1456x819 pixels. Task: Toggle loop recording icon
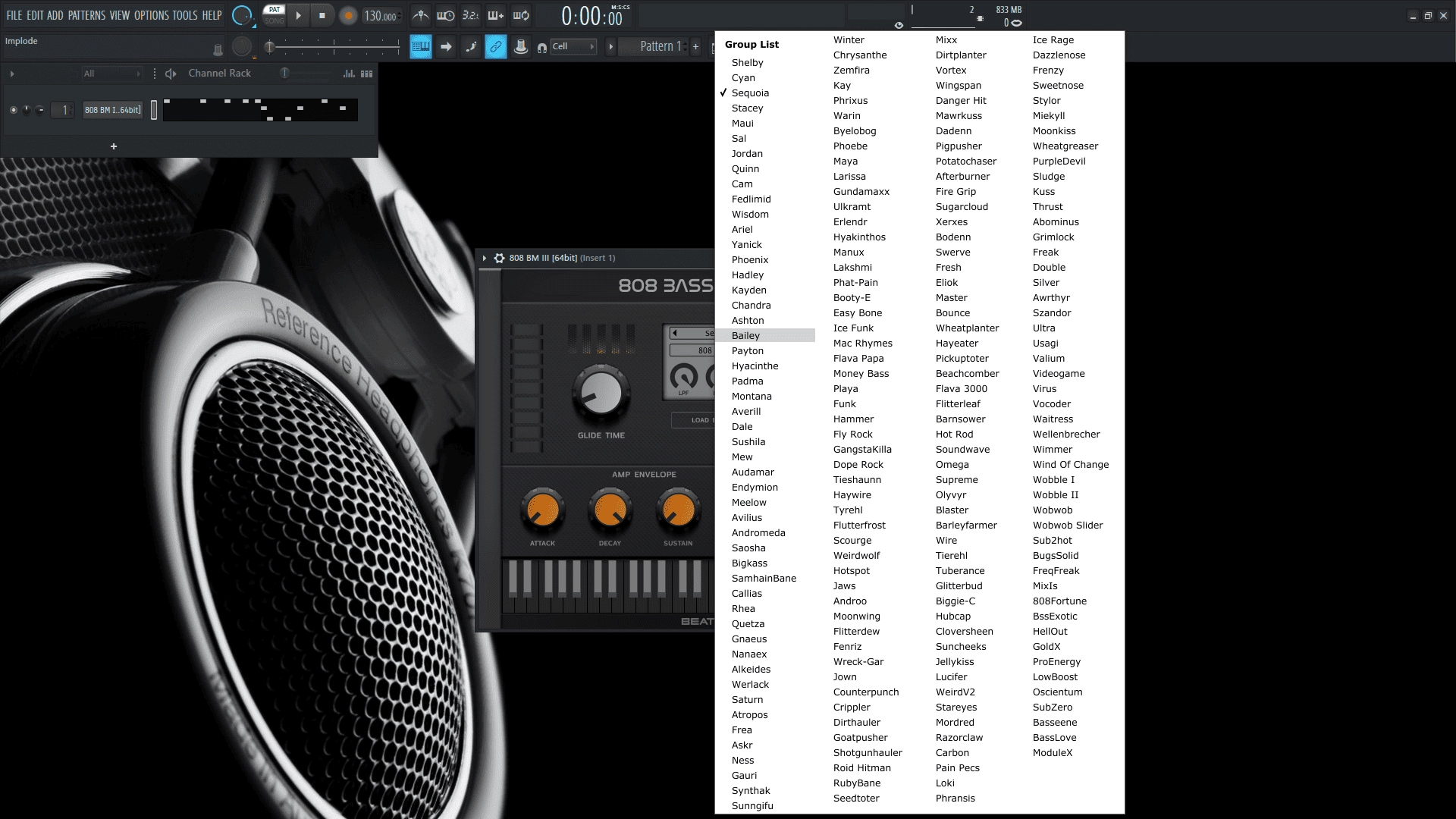[521, 15]
